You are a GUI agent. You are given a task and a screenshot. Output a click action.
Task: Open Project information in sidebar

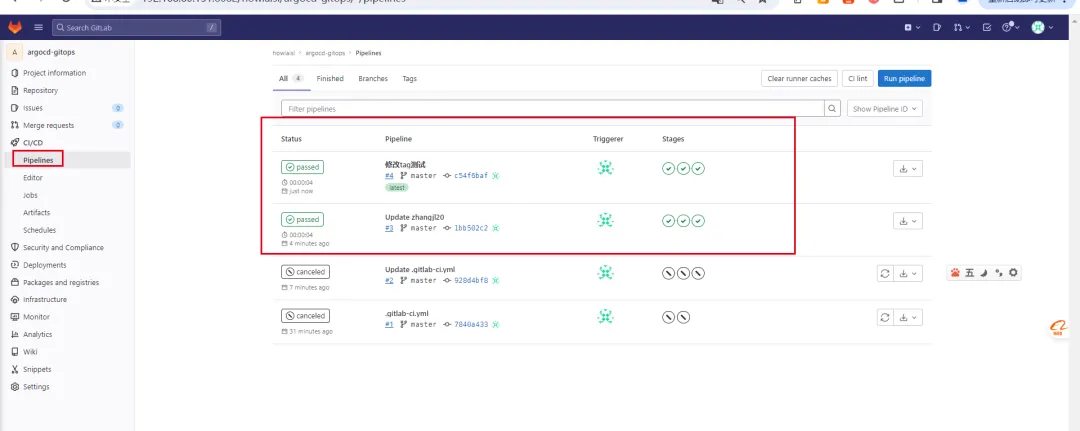click(x=54, y=73)
